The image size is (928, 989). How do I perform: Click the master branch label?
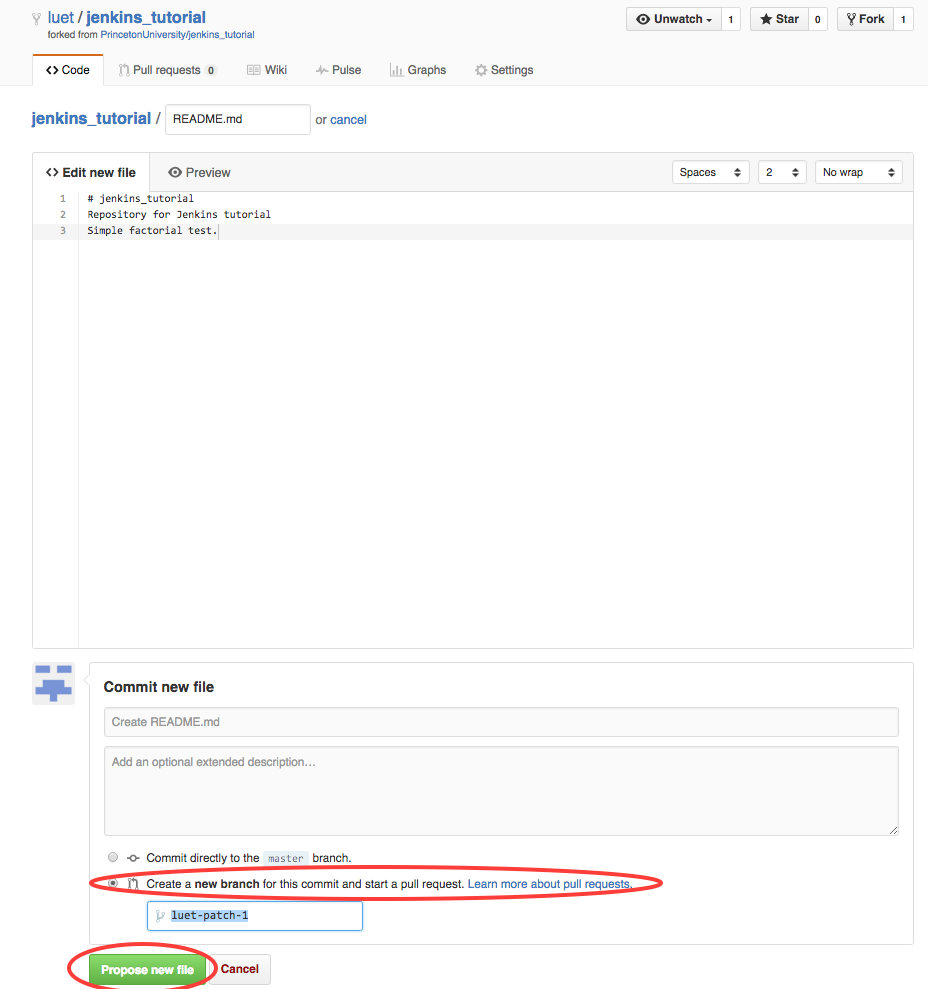[x=286, y=858]
